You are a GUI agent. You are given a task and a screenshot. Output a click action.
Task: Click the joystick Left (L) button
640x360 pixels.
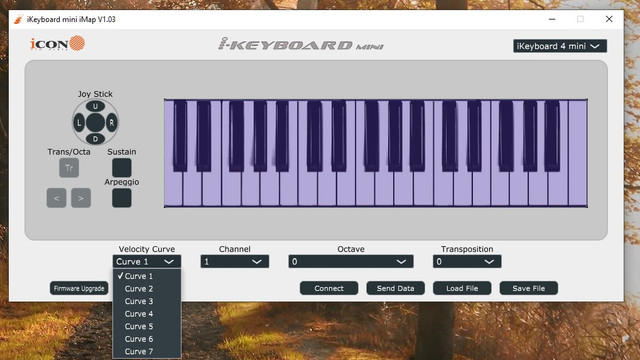pyautogui.click(x=79, y=122)
